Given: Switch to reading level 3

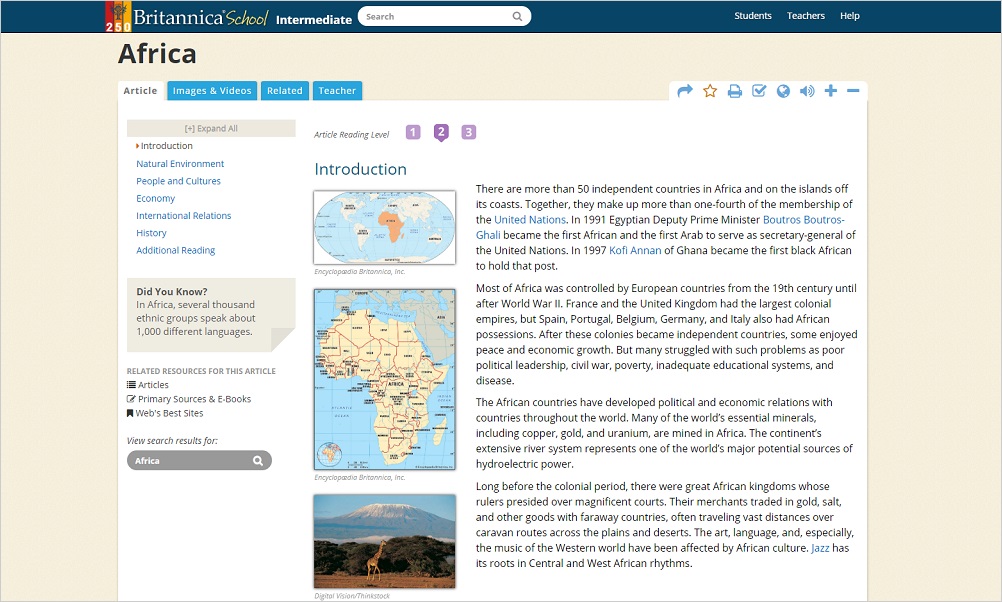Looking at the screenshot, I should pos(468,132).
